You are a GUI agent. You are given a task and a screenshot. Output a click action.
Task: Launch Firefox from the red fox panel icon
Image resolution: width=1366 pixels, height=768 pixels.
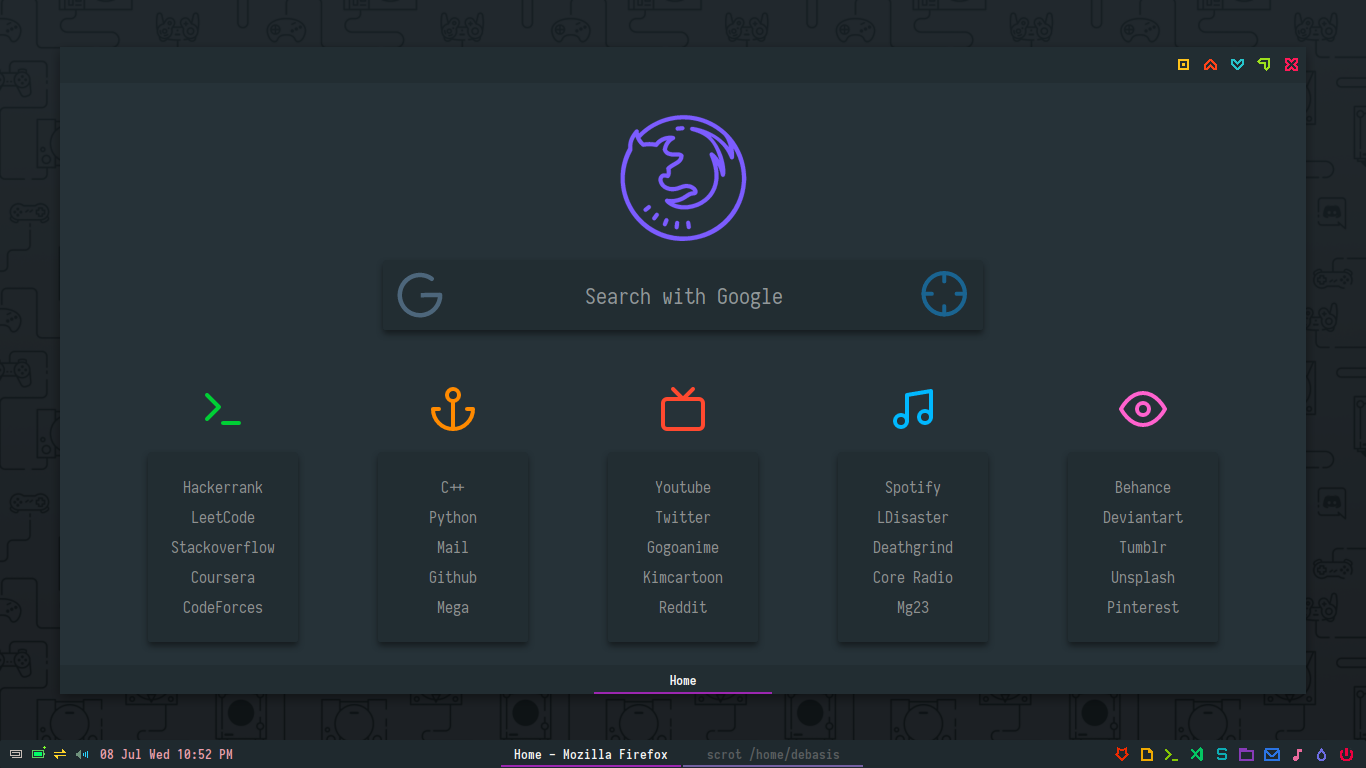[1122, 754]
